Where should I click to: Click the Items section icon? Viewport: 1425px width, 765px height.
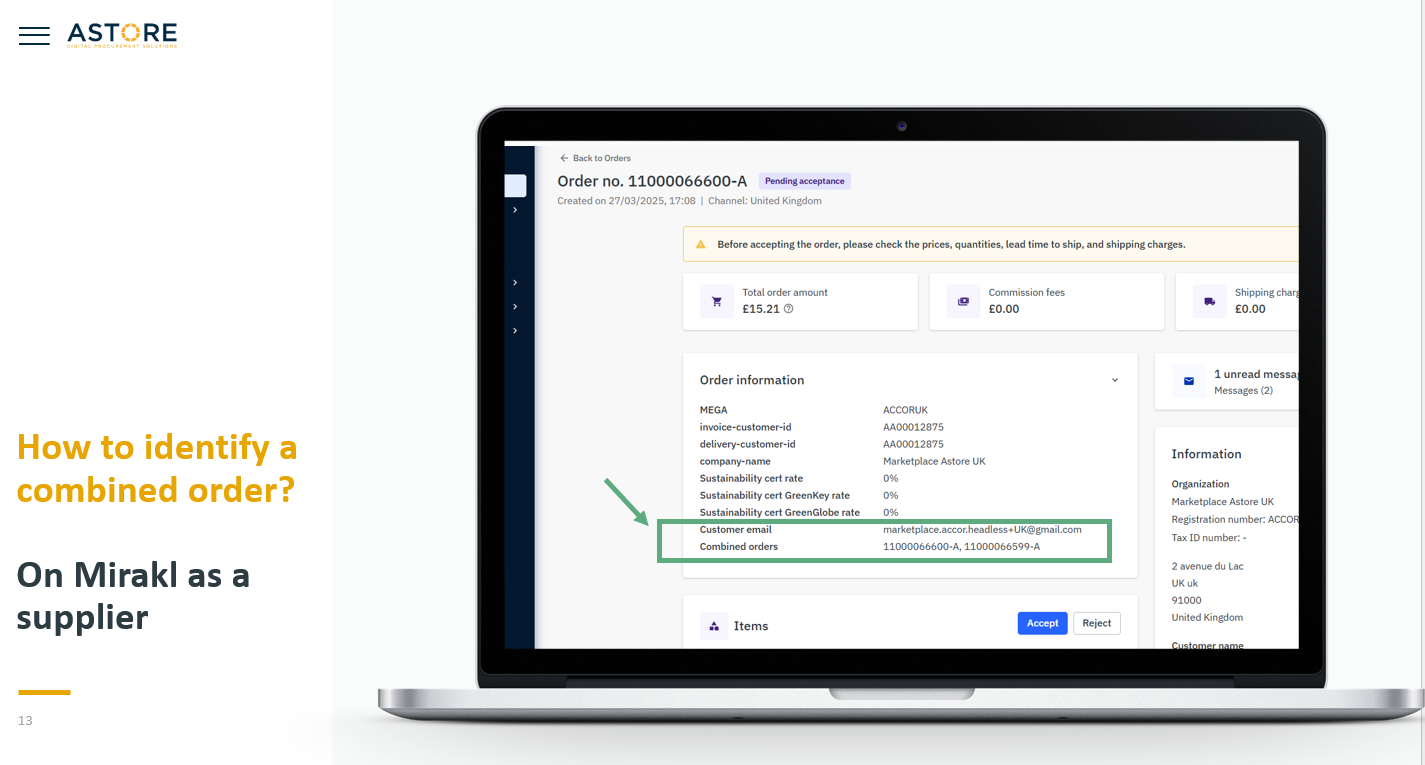click(x=714, y=626)
